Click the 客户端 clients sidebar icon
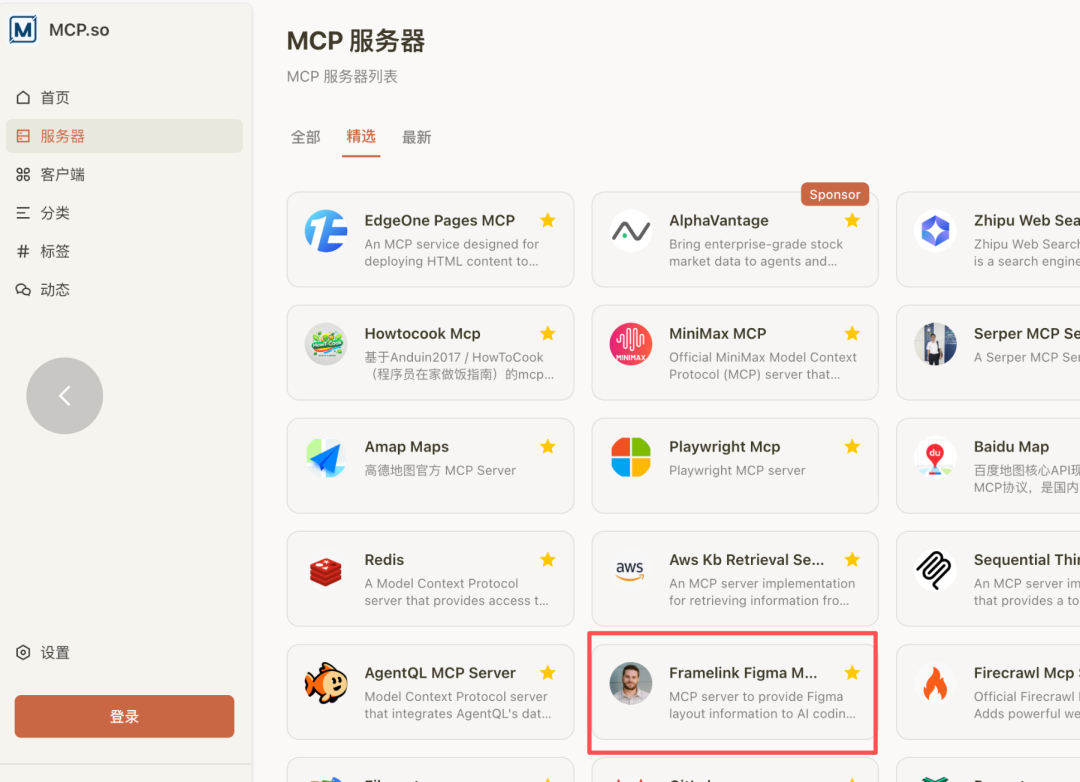Viewport: 1080px width, 782px height. coord(23,174)
